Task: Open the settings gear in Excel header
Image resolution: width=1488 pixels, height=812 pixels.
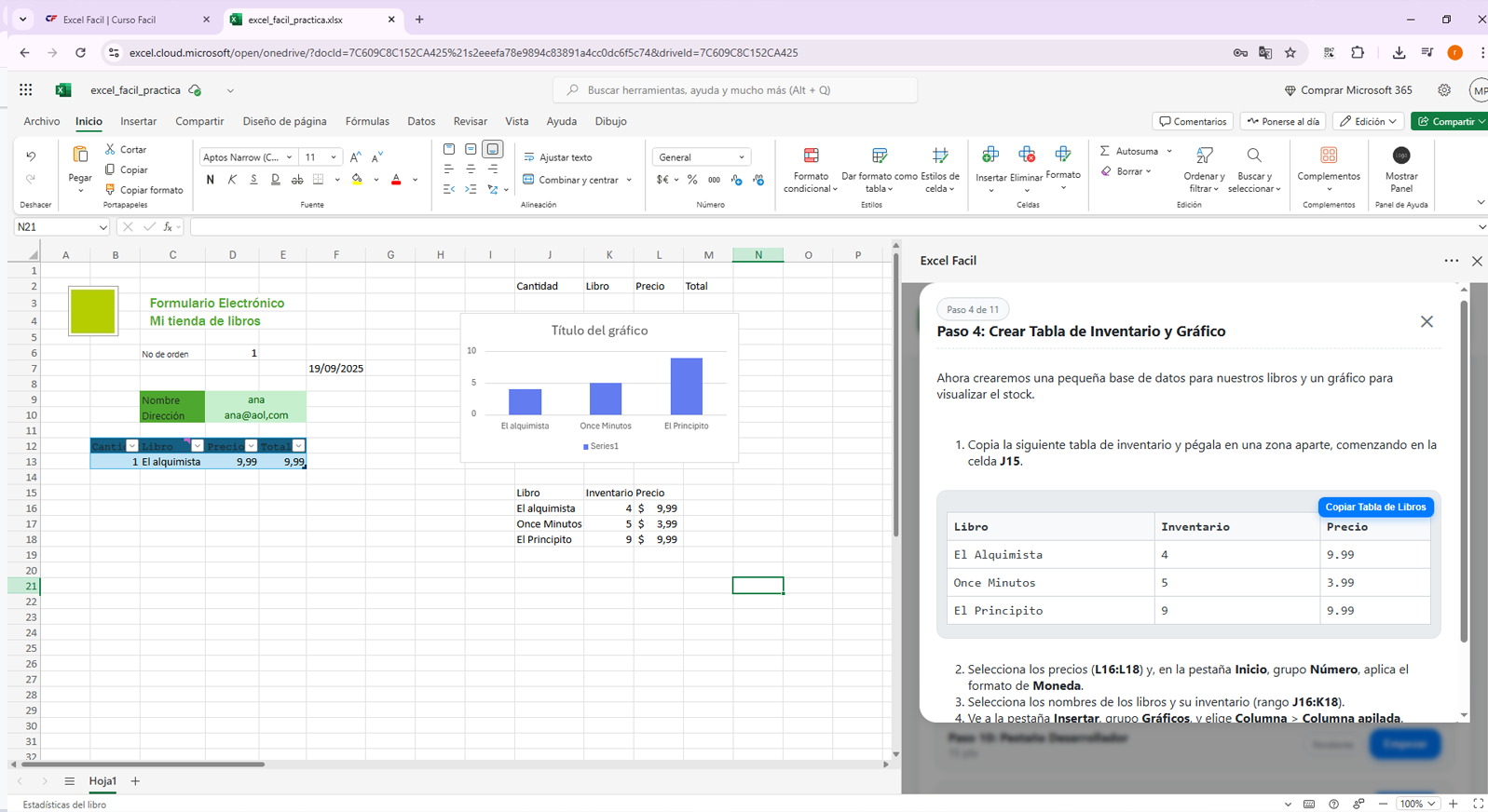Action: [x=1444, y=90]
